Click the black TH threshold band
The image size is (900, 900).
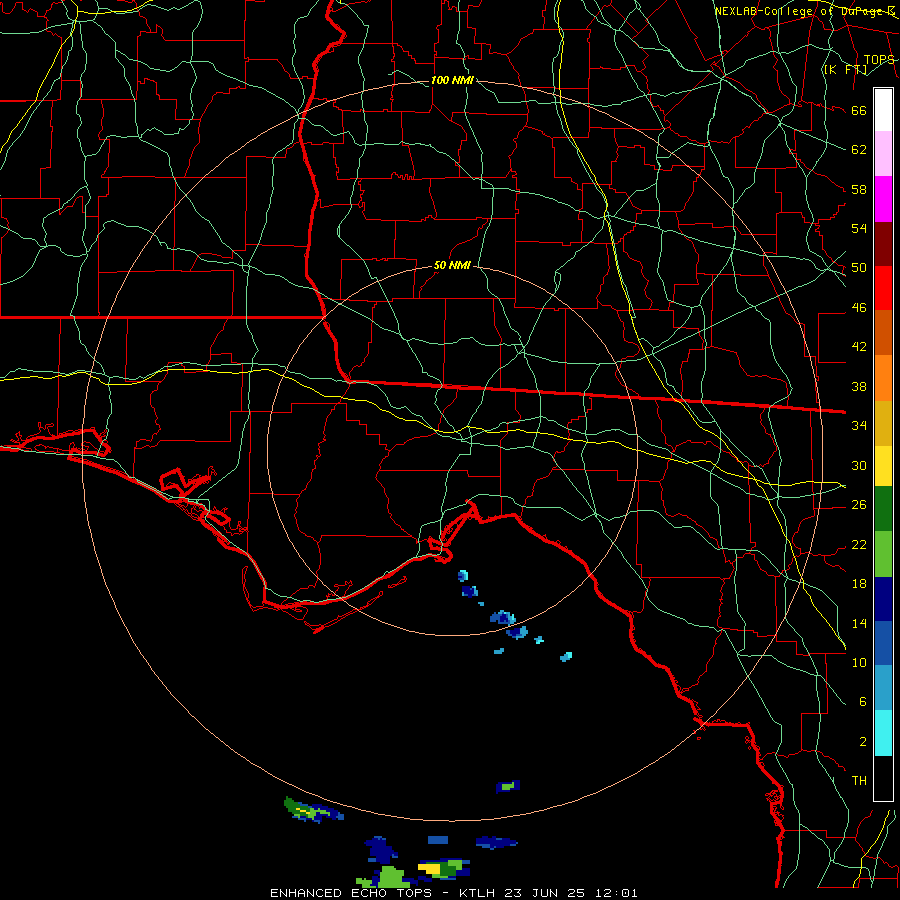(883, 778)
